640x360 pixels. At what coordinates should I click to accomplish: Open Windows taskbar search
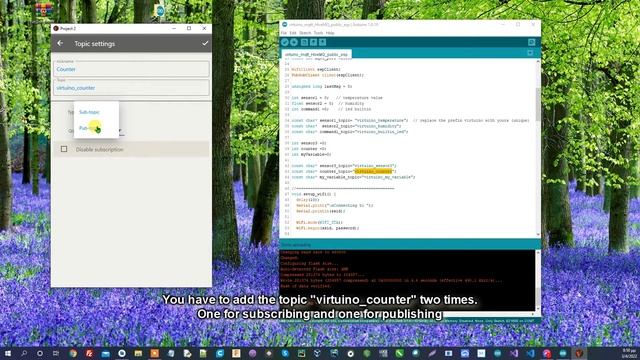click(24, 353)
